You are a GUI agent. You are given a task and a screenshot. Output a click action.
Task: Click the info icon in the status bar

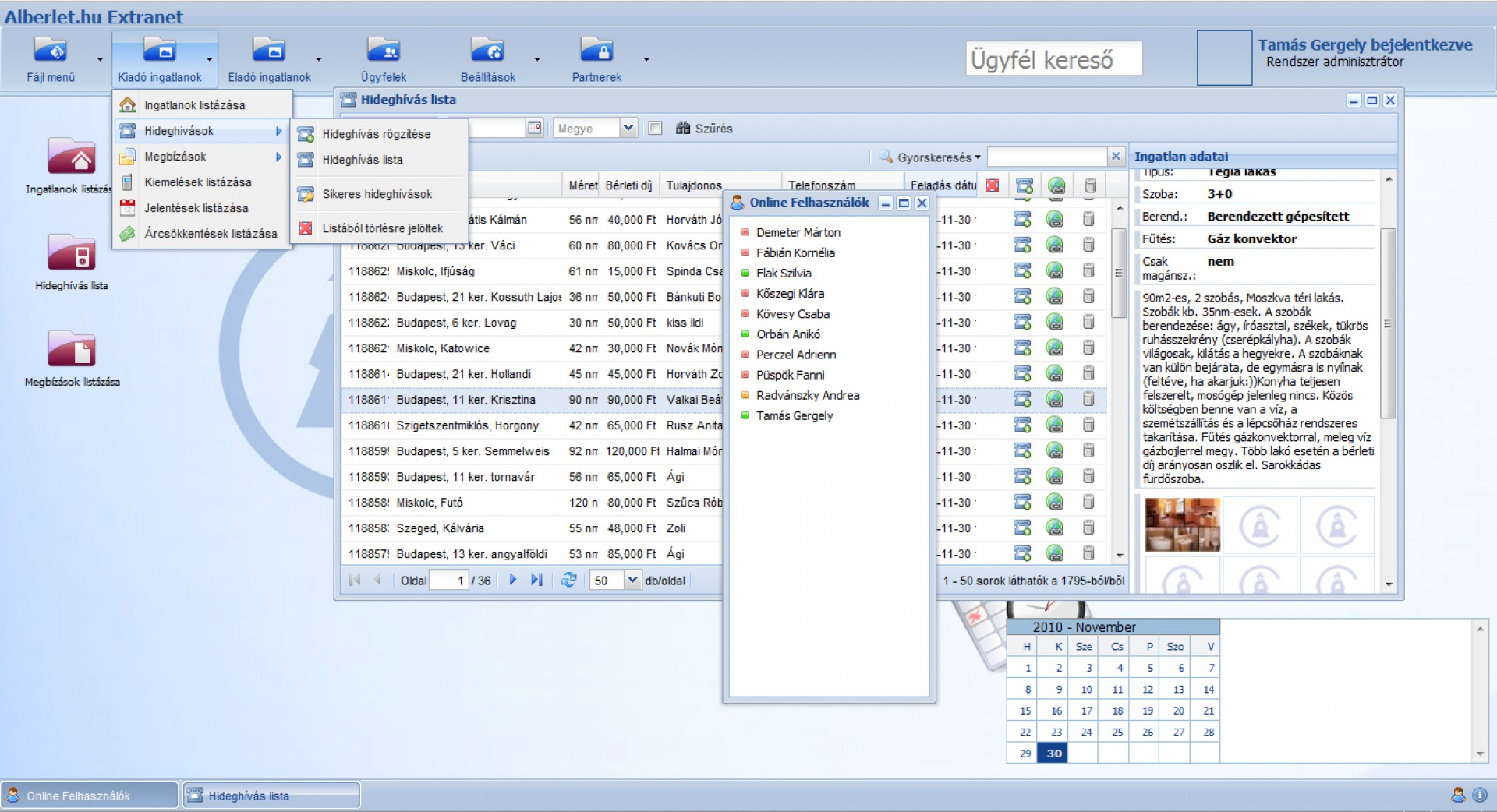(1479, 795)
